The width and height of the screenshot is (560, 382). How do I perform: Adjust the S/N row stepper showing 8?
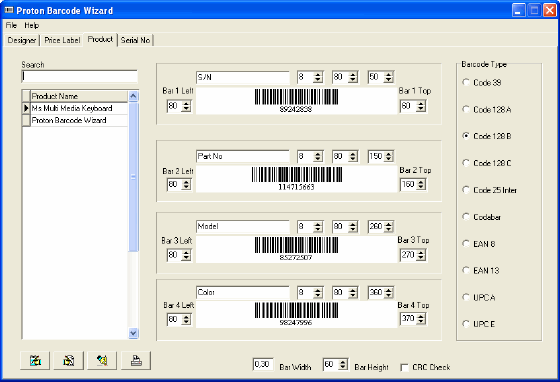[318, 77]
